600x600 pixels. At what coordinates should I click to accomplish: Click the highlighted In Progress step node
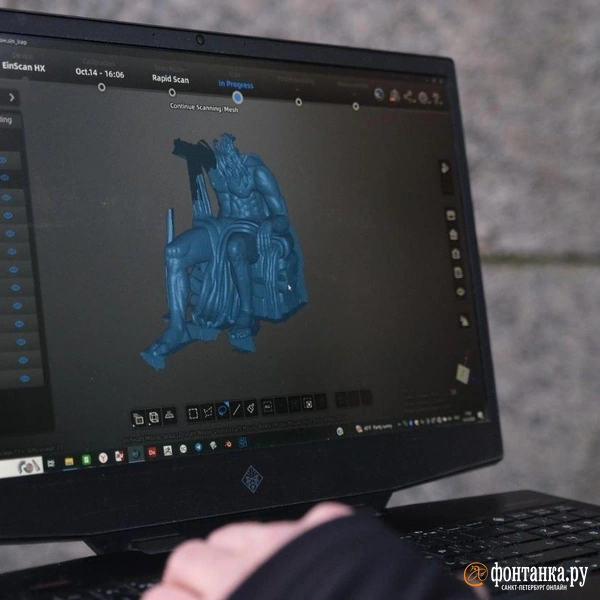(x=238, y=98)
